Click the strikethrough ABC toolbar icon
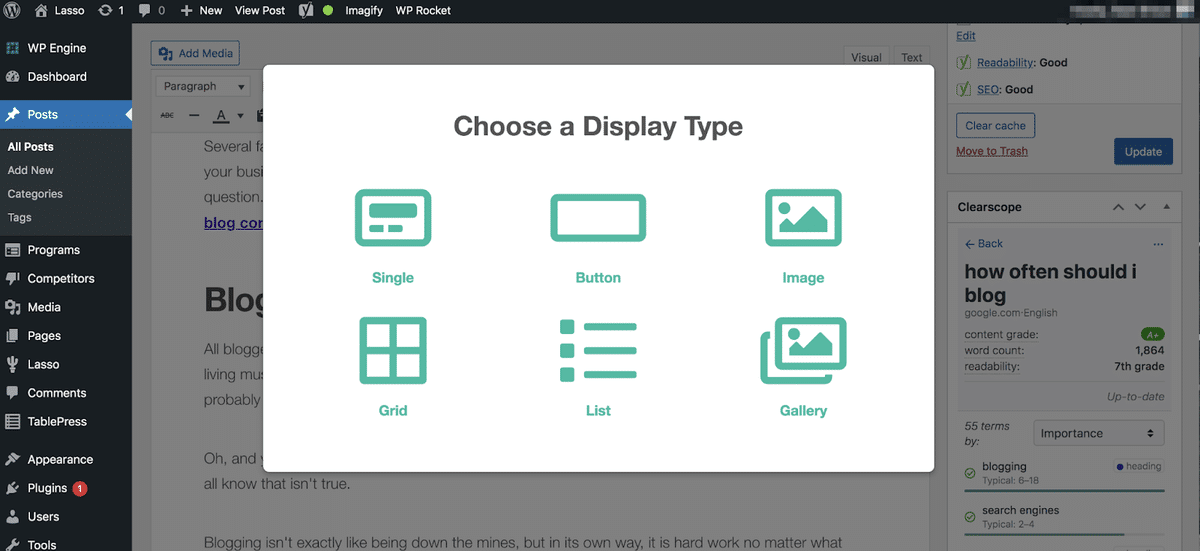The image size is (1200, 551). 167,115
